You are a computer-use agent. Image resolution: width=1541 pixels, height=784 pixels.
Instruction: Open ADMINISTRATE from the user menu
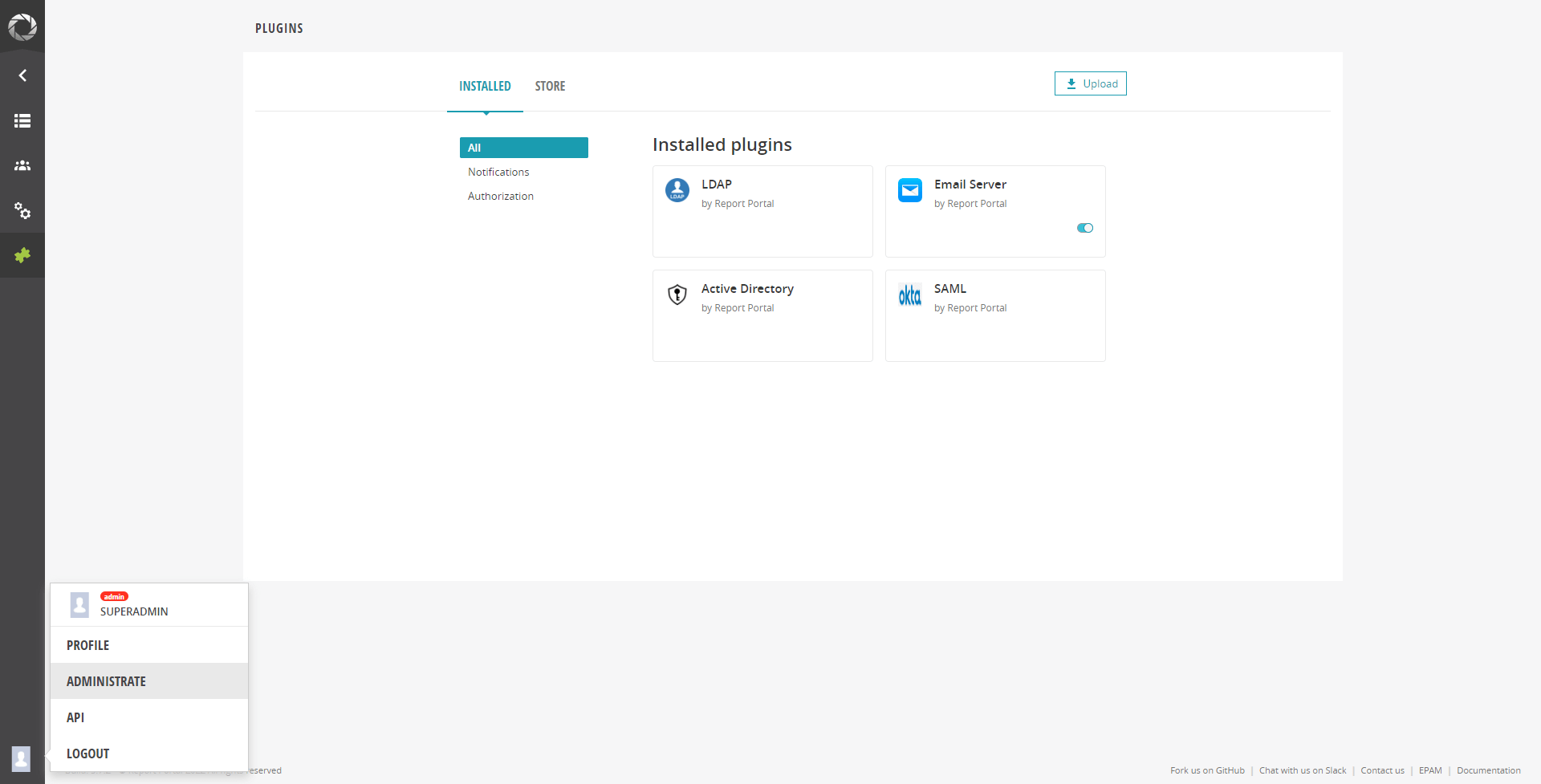[x=106, y=680]
